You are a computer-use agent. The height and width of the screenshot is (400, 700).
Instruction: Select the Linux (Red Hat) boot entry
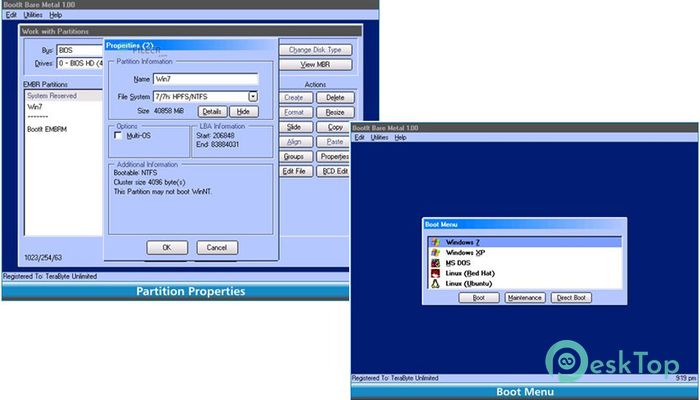click(x=525, y=273)
